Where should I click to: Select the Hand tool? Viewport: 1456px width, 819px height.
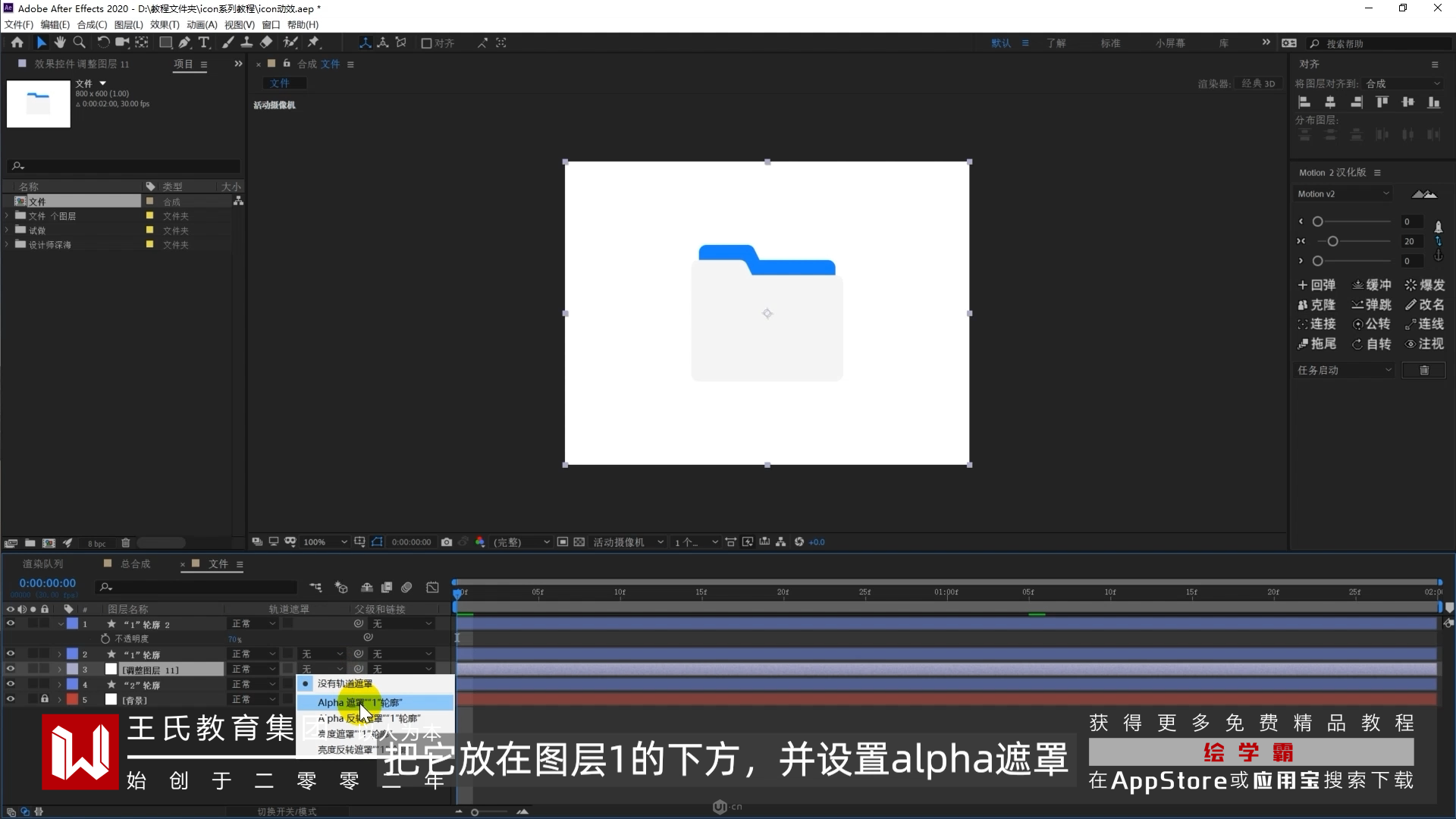point(60,43)
